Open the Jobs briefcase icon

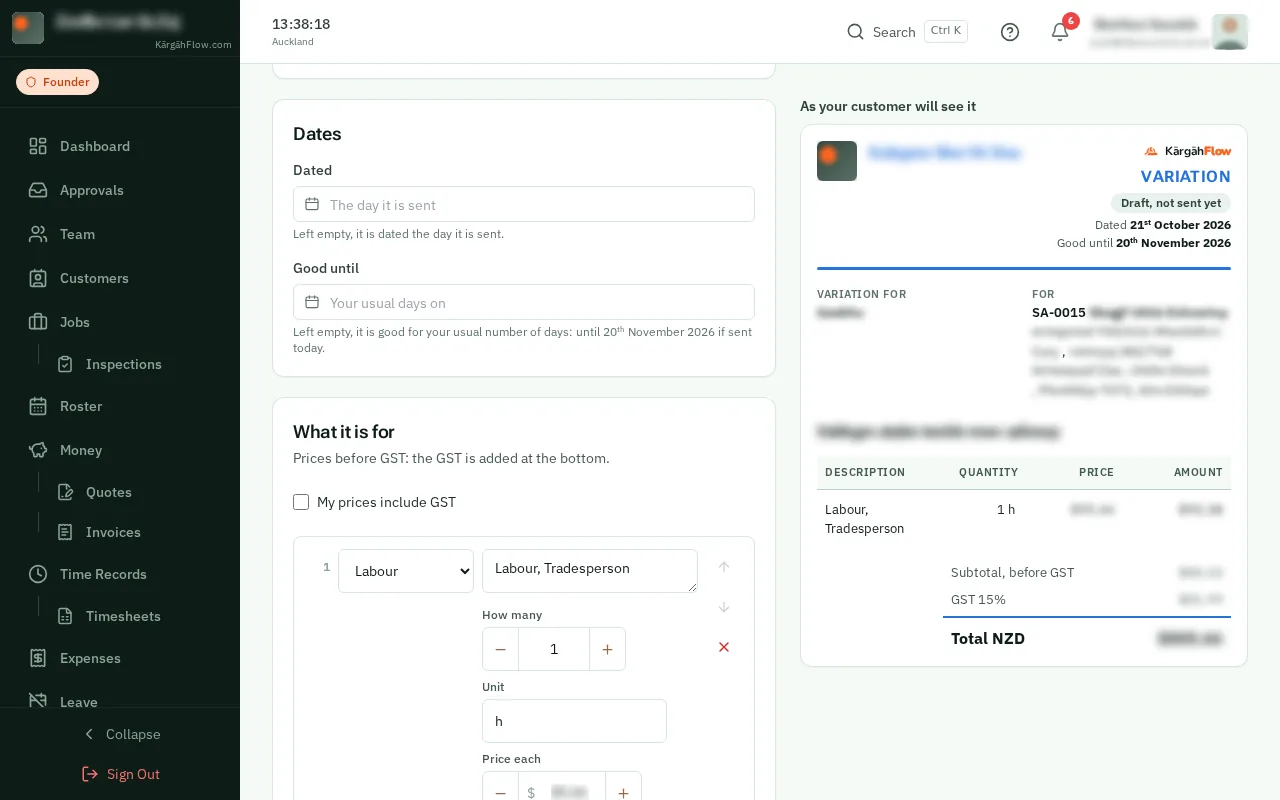[38, 322]
